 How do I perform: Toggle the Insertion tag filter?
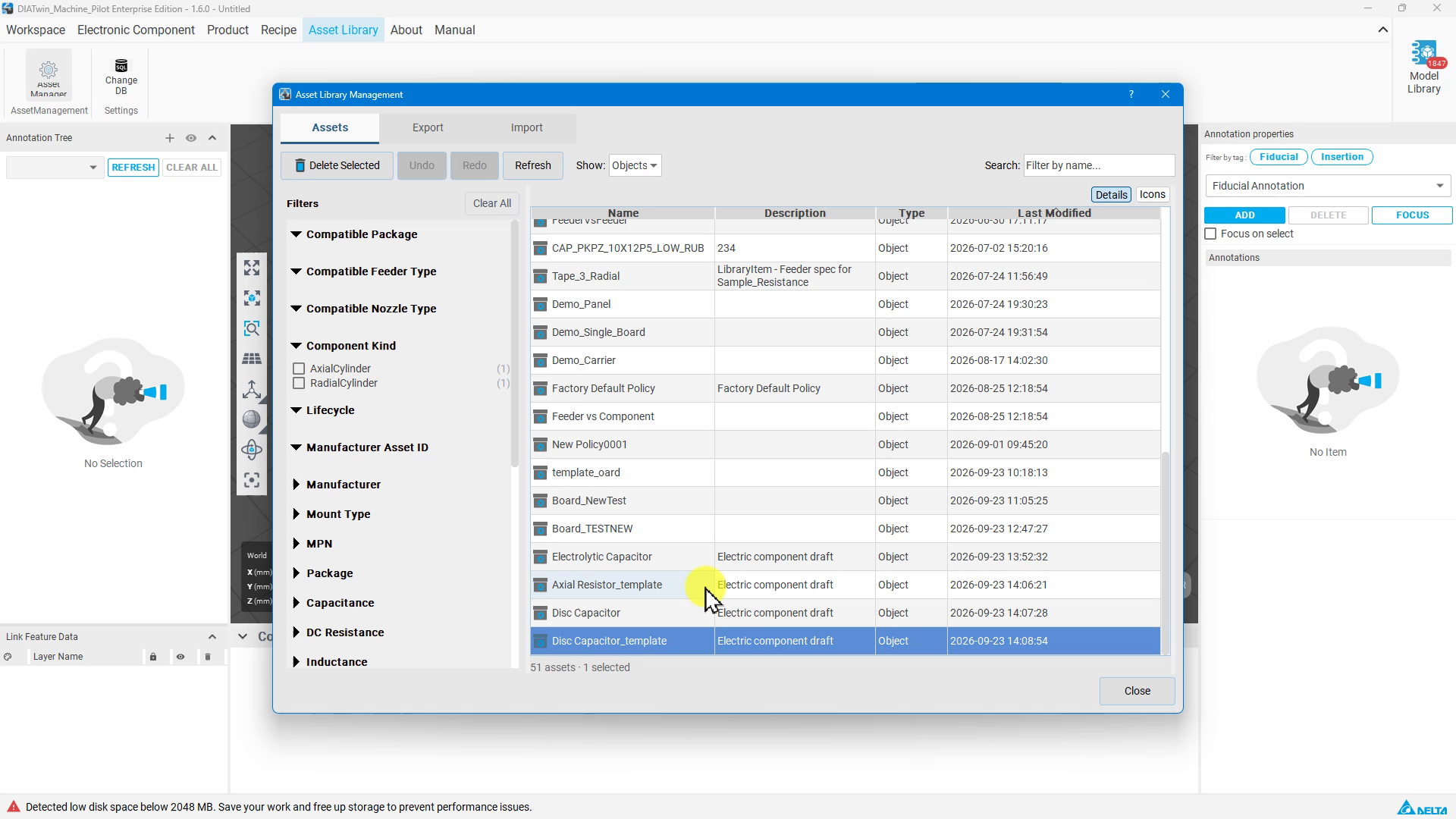(1342, 157)
